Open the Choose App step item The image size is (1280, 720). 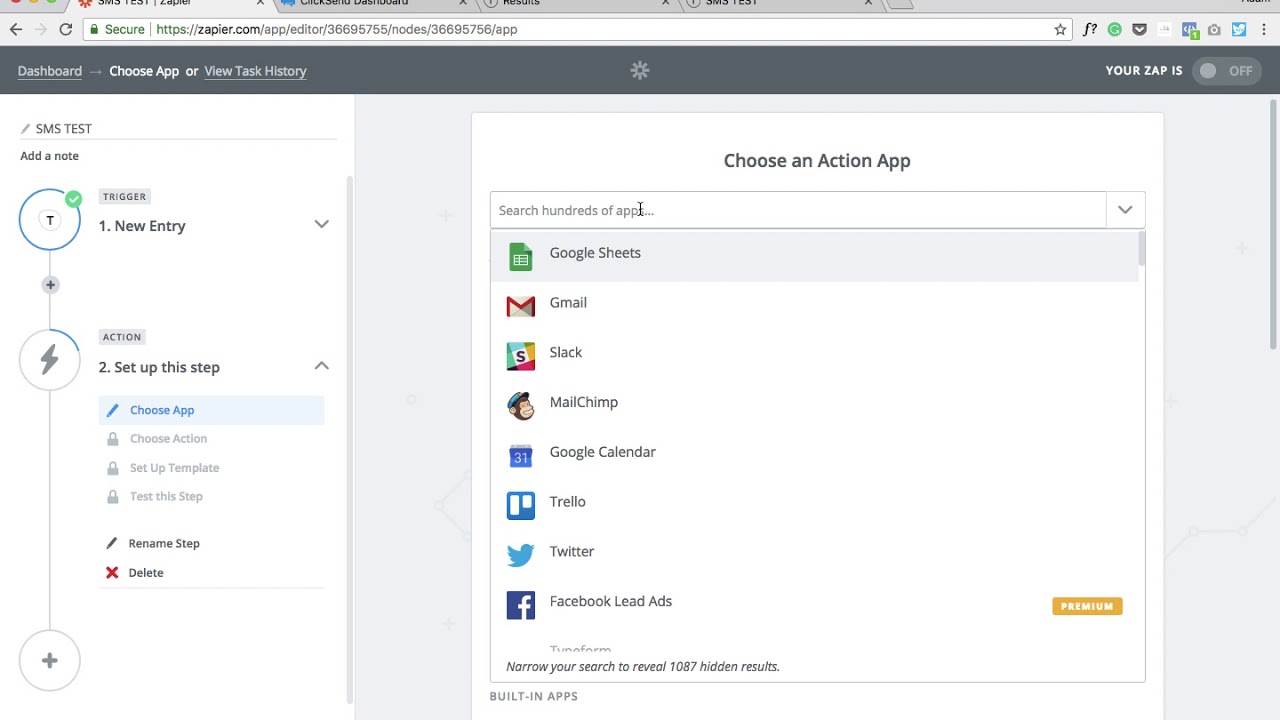[x=162, y=410]
